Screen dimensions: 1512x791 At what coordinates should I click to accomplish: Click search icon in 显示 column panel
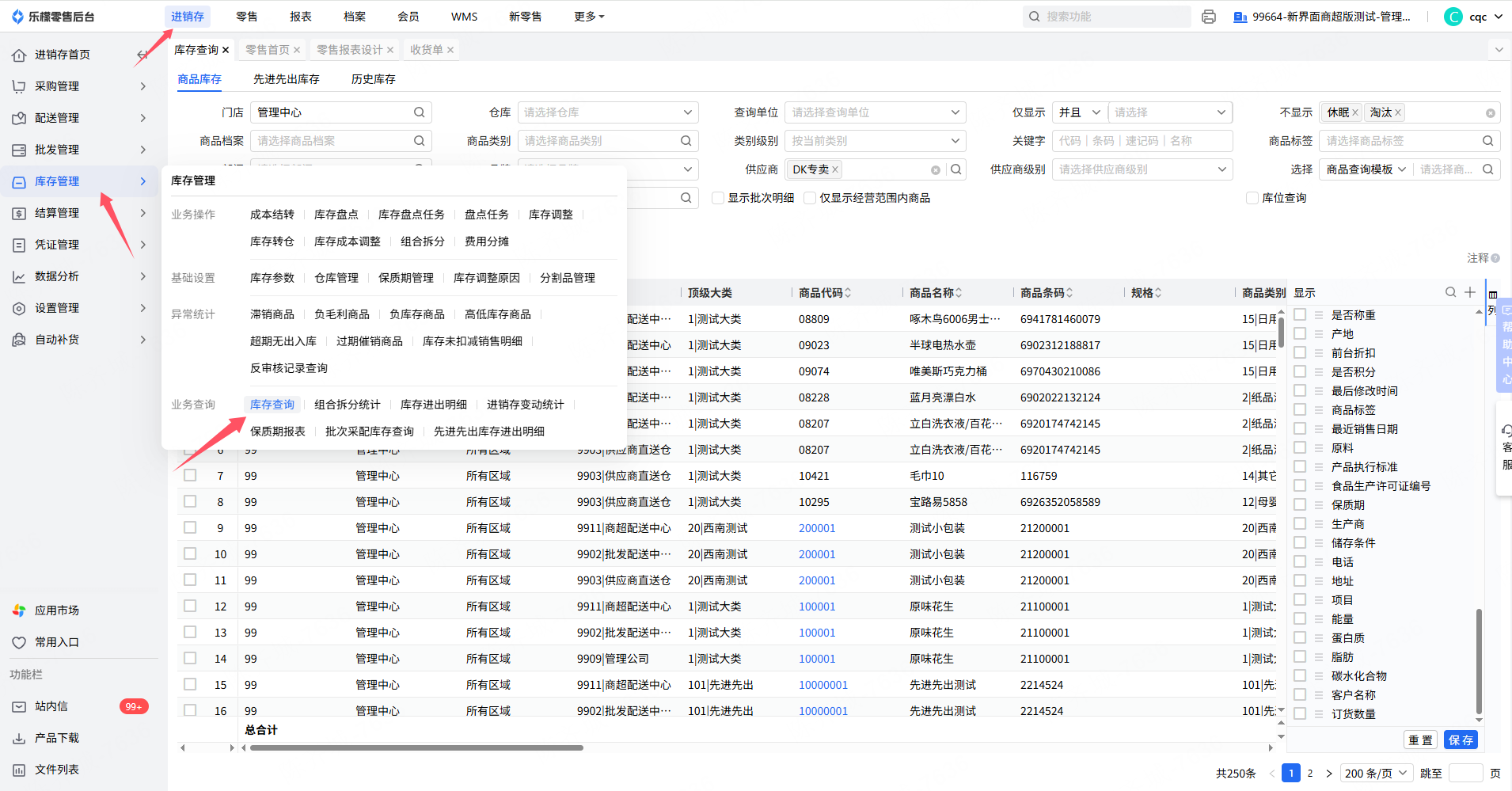(1450, 292)
